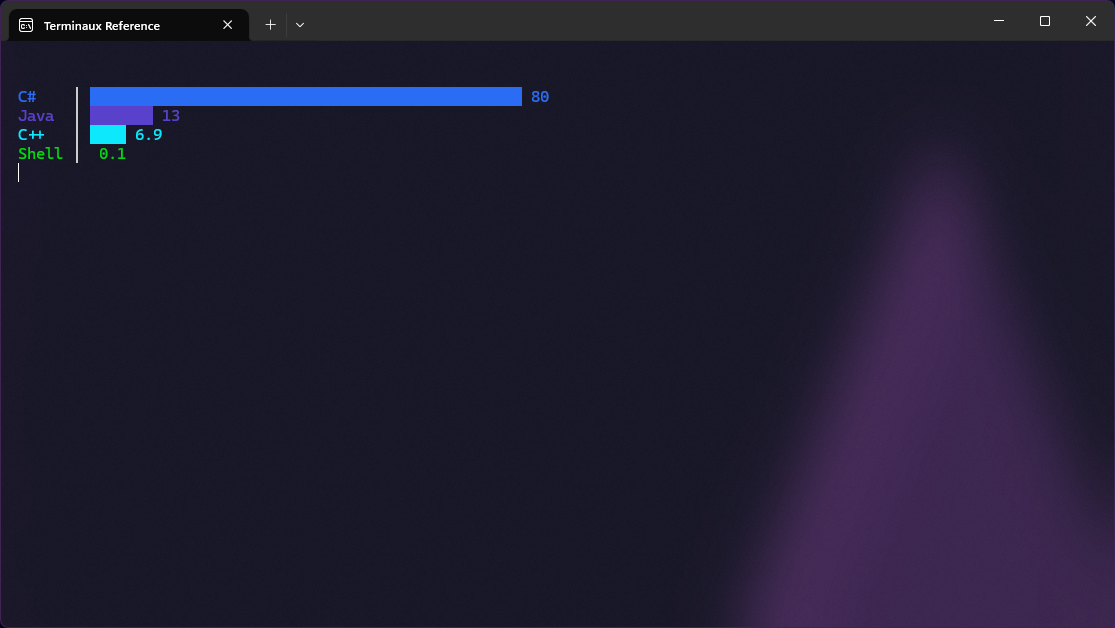This screenshot has height=628, width=1115.
Task: Click the cyan C++ bar
Action: [x=108, y=135]
